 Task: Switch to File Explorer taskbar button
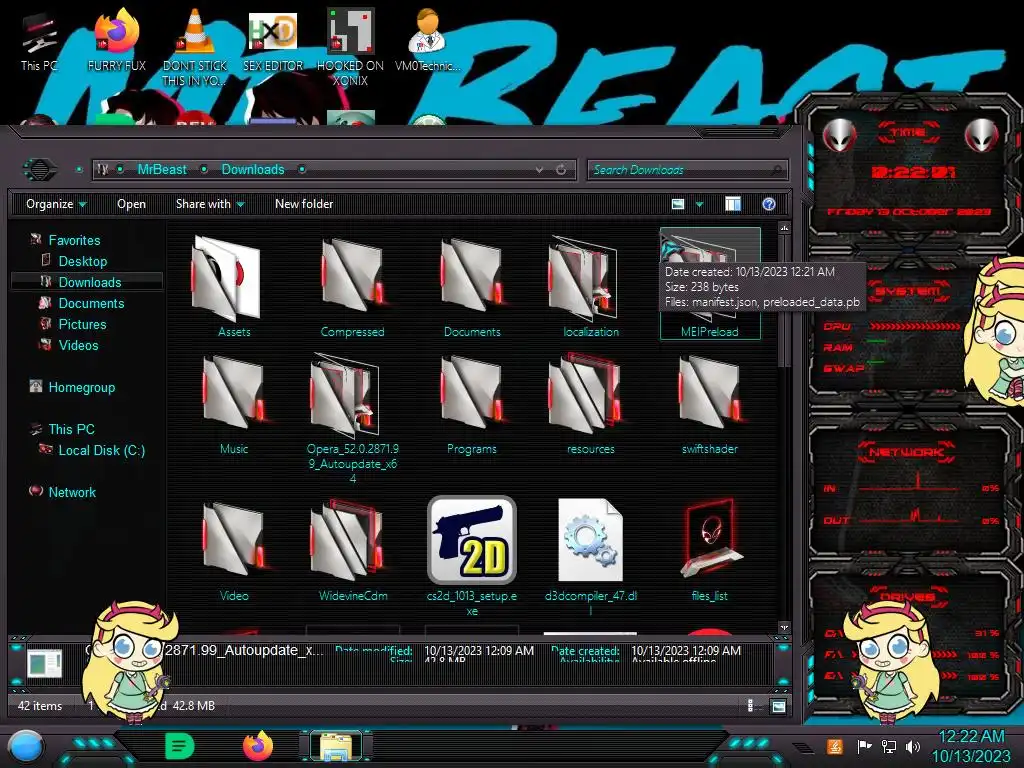point(336,746)
